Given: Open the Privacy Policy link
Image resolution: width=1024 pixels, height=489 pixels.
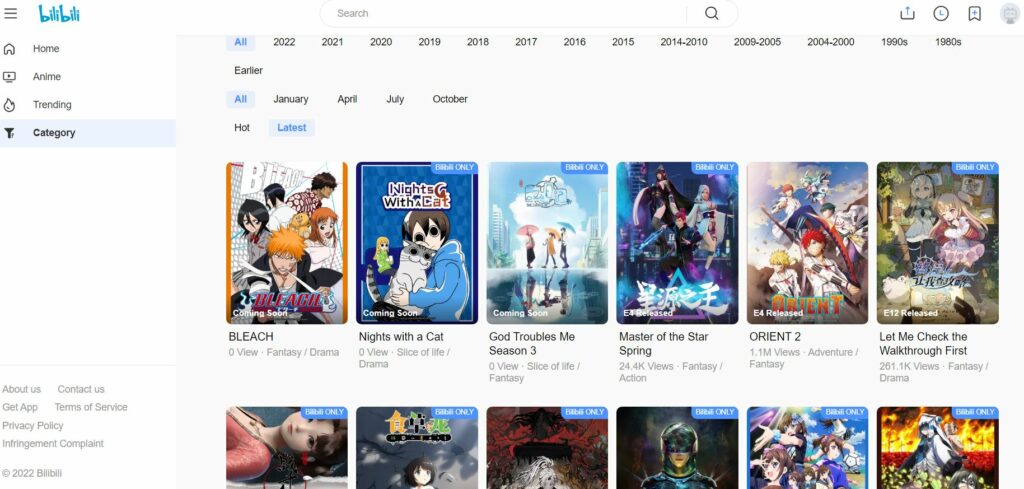Looking at the screenshot, I should (33, 426).
